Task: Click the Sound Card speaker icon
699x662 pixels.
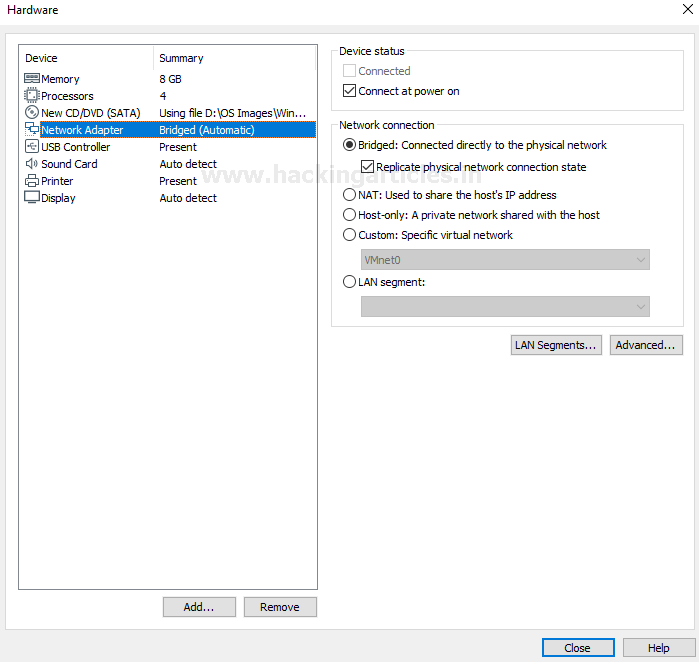Action: click(32, 164)
